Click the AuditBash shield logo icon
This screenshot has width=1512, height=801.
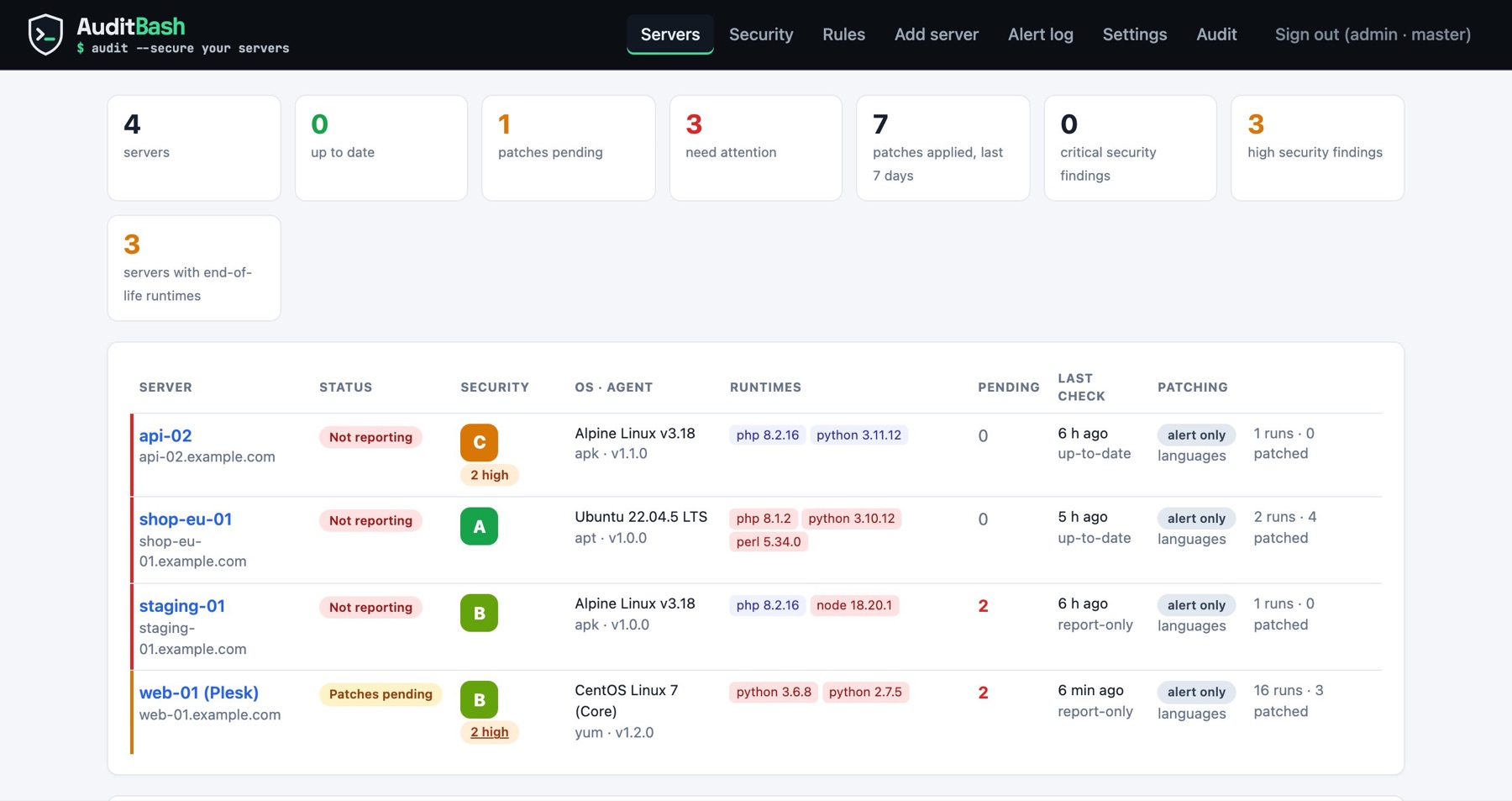pyautogui.click(x=45, y=34)
